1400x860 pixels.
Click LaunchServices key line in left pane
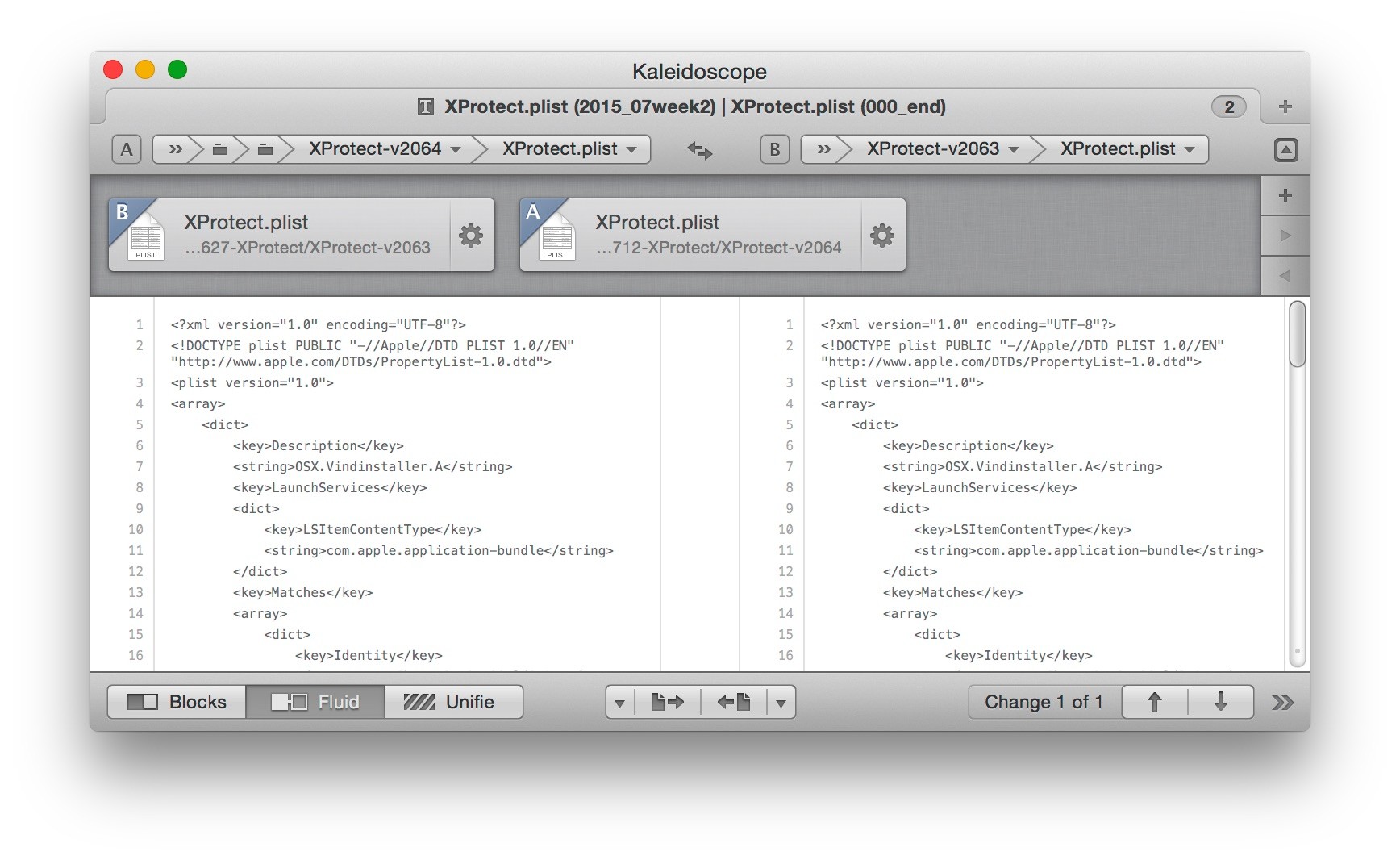pos(330,487)
